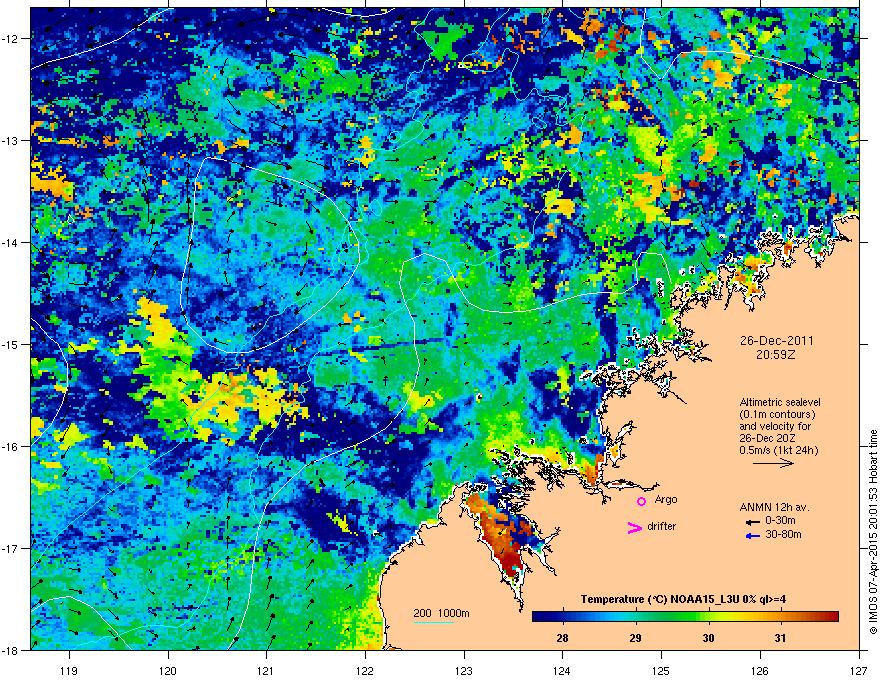Click the '29' colorbar tick label
880x680 pixels.
(x=635, y=638)
